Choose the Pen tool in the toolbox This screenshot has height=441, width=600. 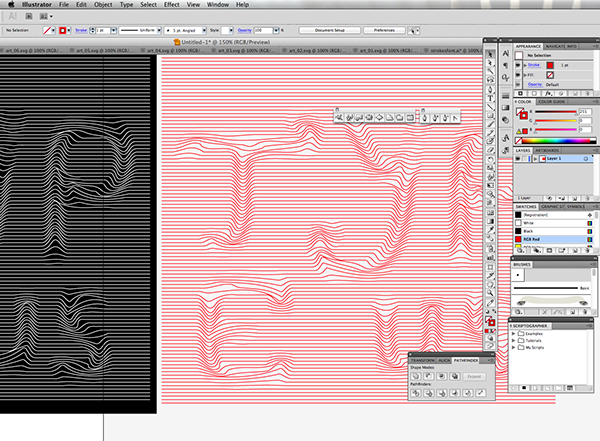tap(490, 90)
